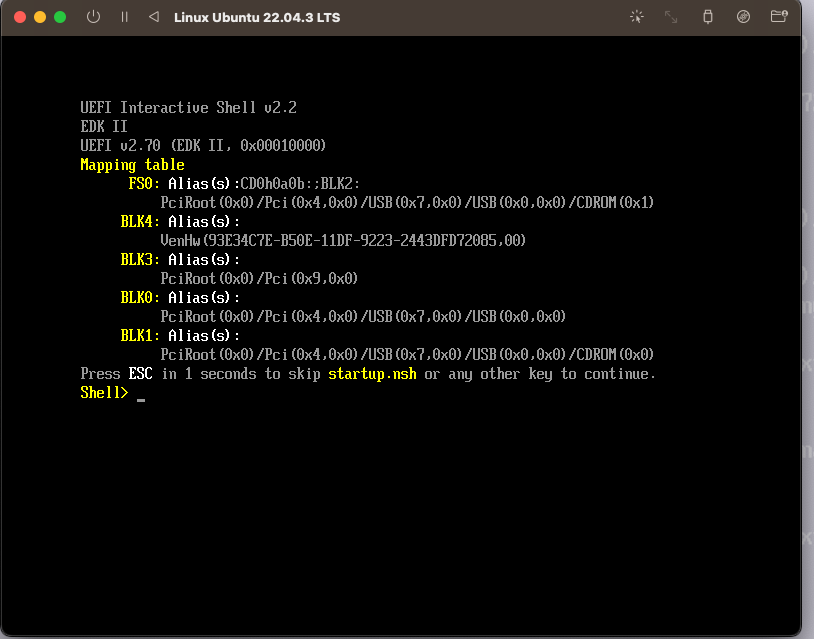Click the power button to shut down VM
The width and height of the screenshot is (814, 639).
click(93, 17)
